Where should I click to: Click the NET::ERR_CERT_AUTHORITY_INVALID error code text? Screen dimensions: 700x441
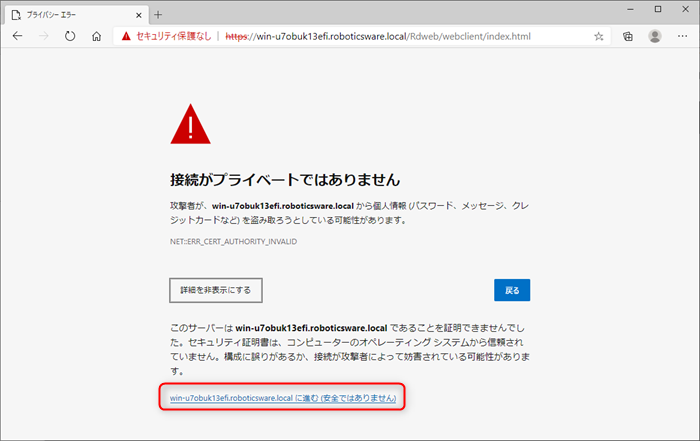click(233, 241)
